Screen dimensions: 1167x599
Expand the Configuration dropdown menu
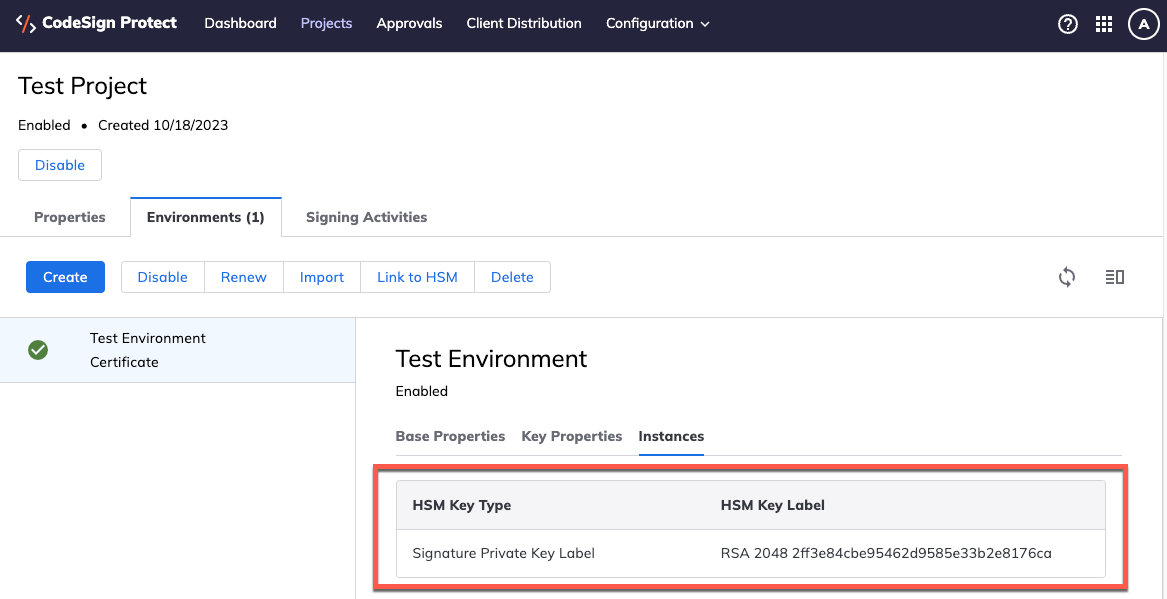click(x=657, y=24)
